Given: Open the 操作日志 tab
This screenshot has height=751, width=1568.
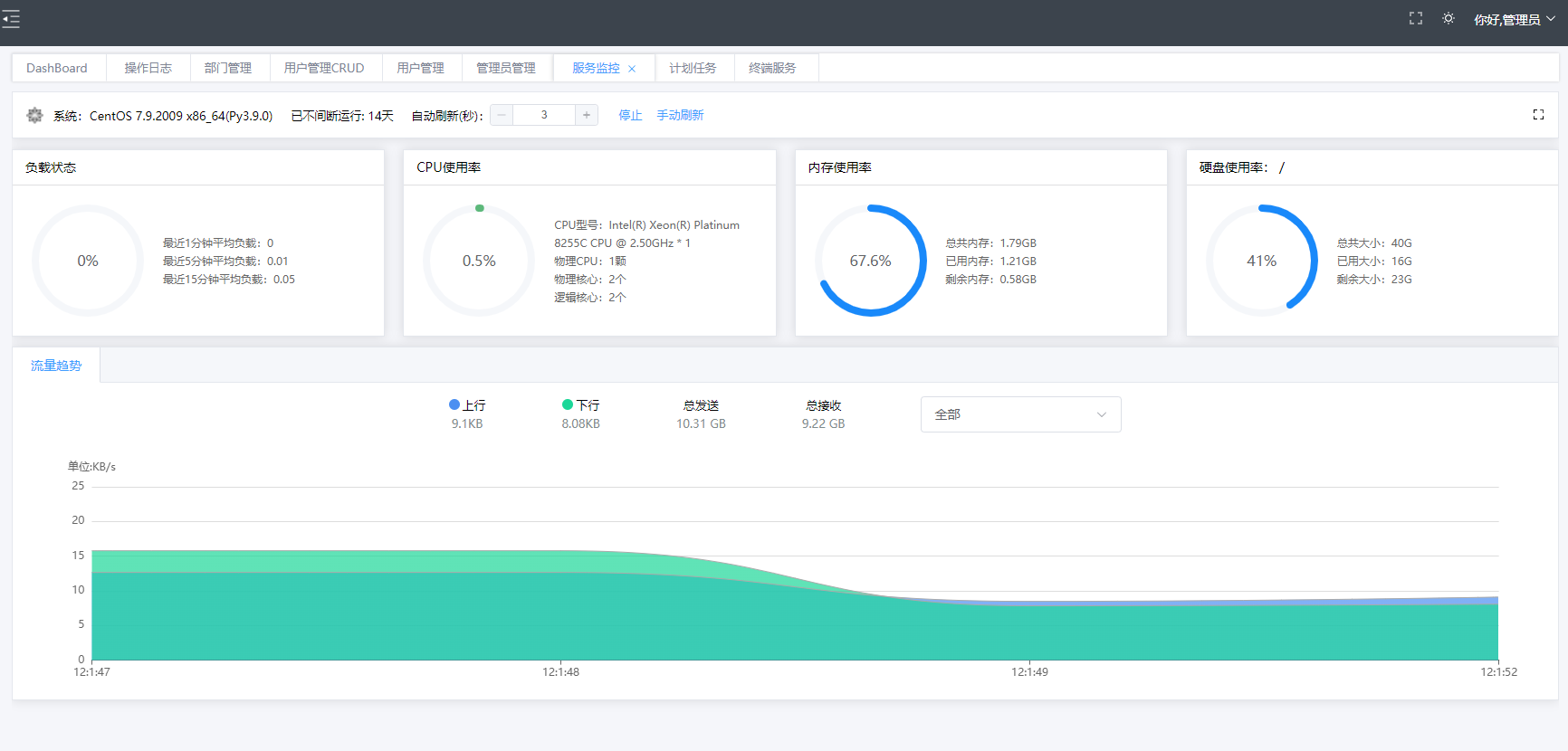Looking at the screenshot, I should pos(148,68).
